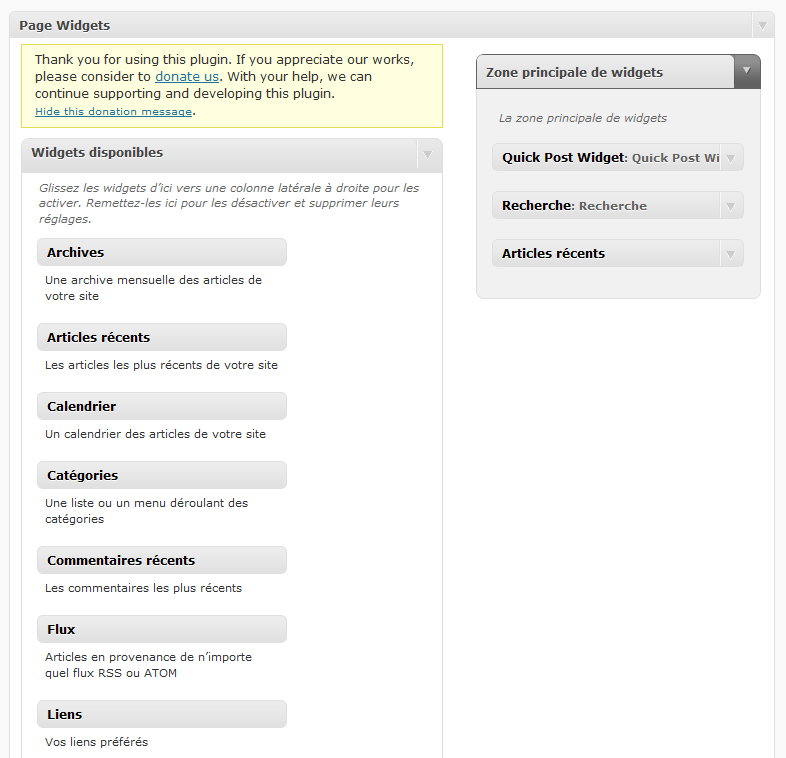The height and width of the screenshot is (758, 786).
Task: Click the Page Widgets panel title
Action: click(x=65, y=26)
